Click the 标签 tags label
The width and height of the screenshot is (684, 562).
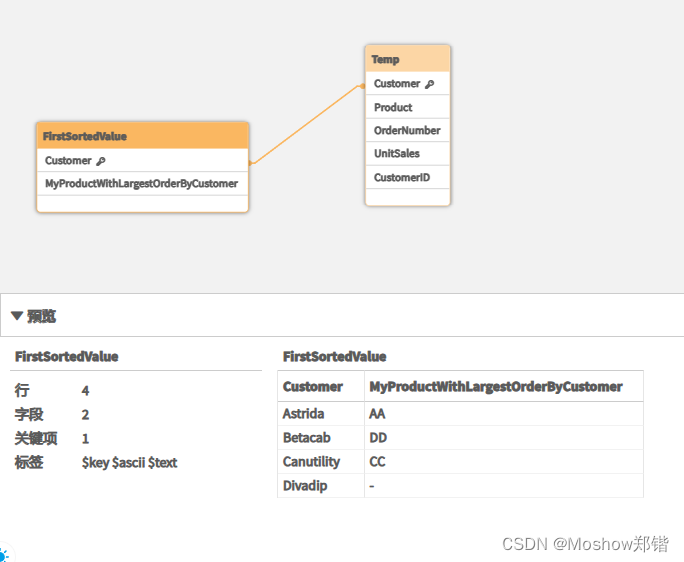[29, 462]
